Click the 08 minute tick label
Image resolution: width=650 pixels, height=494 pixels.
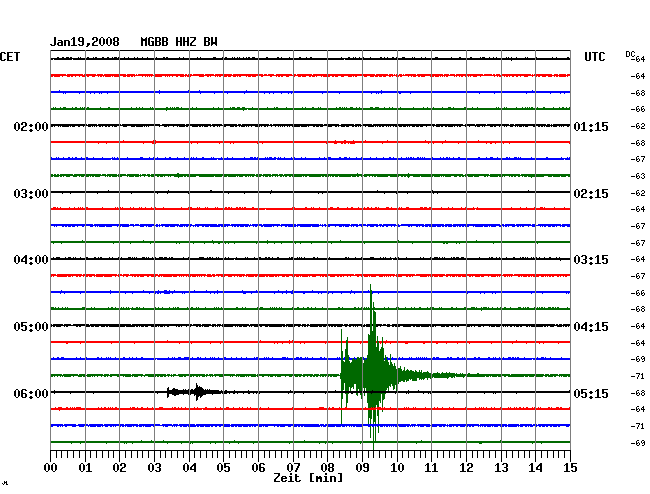point(327,467)
